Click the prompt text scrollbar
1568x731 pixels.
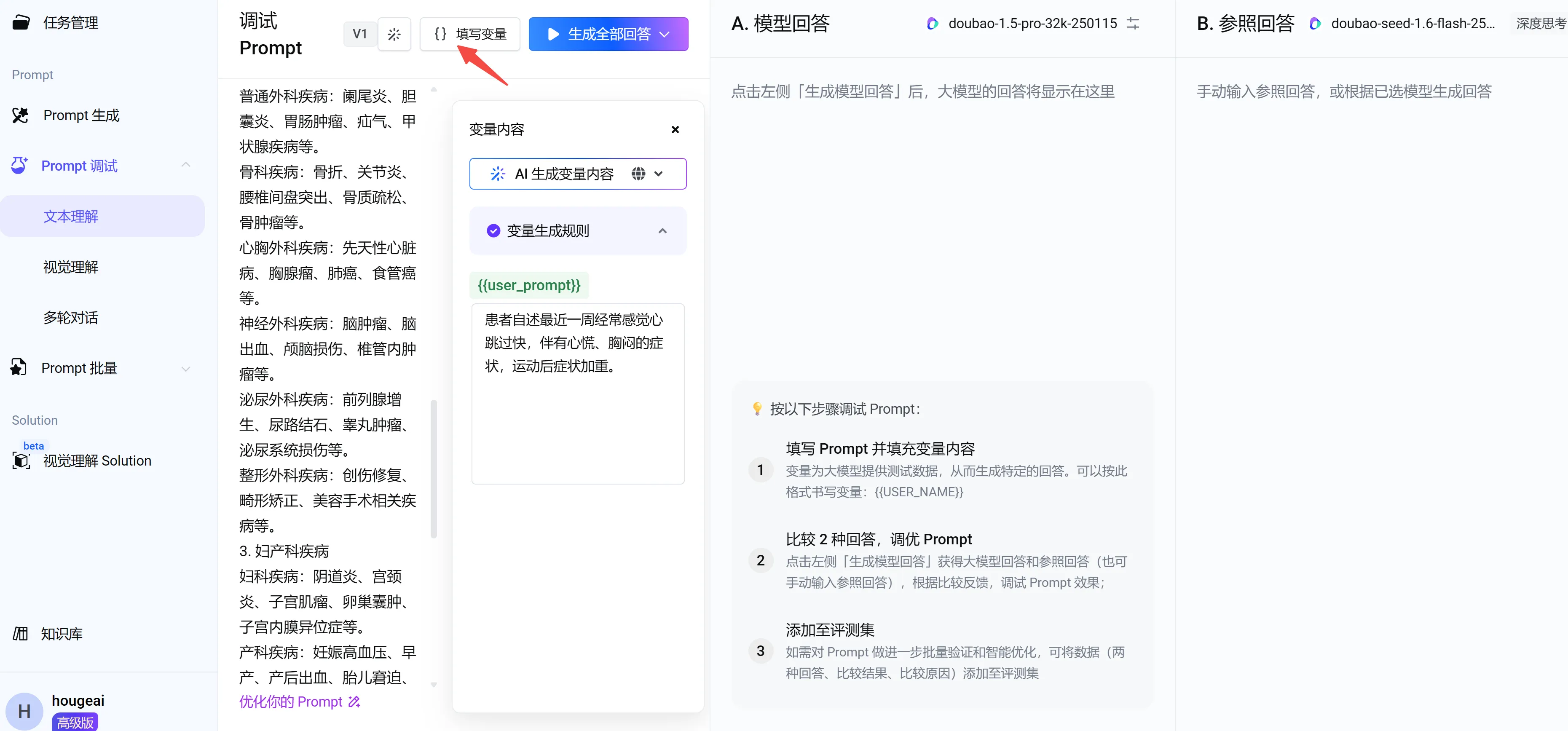[x=433, y=469]
